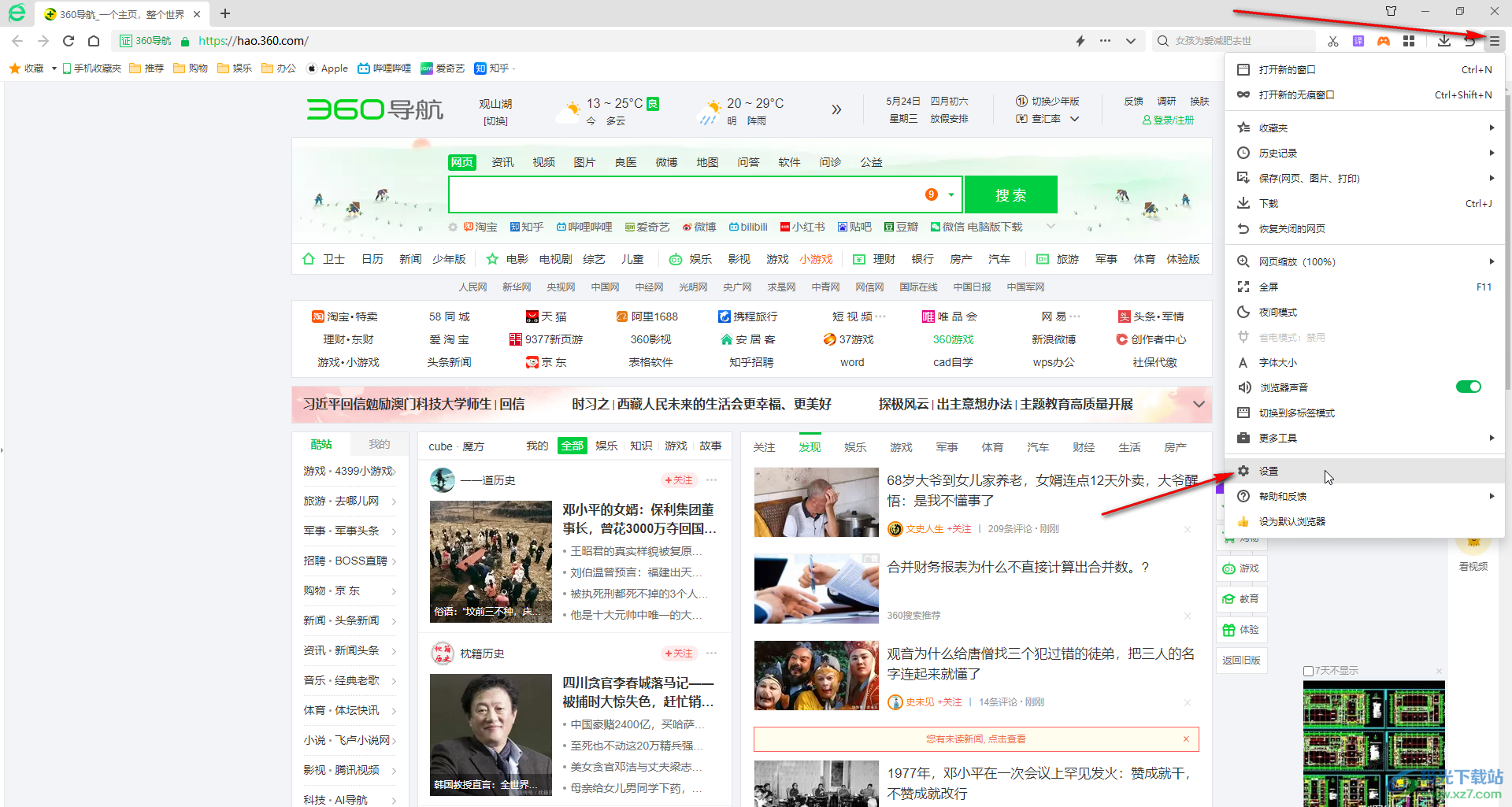Click the favorites star icon in bookmarks bar
The width and height of the screenshot is (1512, 807).
click(x=15, y=68)
